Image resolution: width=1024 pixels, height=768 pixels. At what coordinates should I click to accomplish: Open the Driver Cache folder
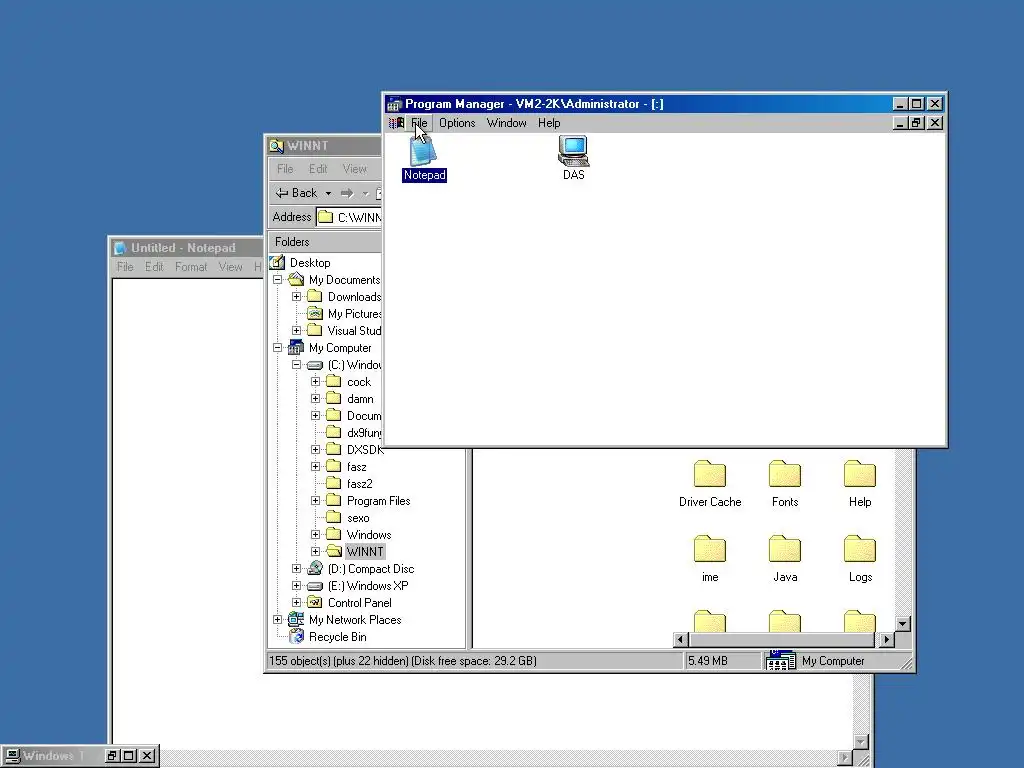710,484
